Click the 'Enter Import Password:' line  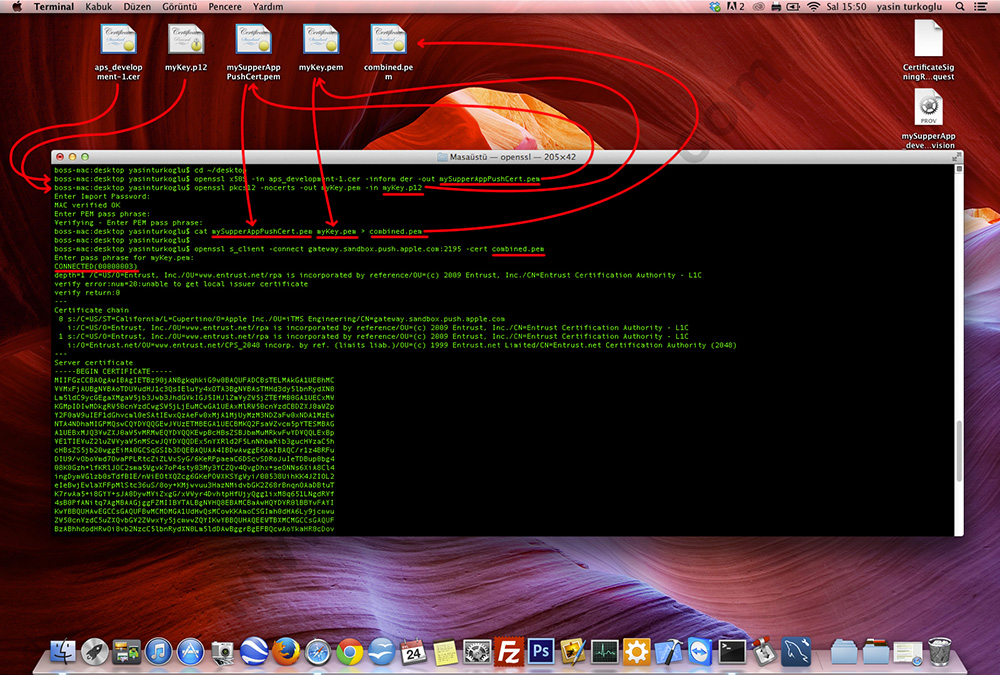[102, 197]
